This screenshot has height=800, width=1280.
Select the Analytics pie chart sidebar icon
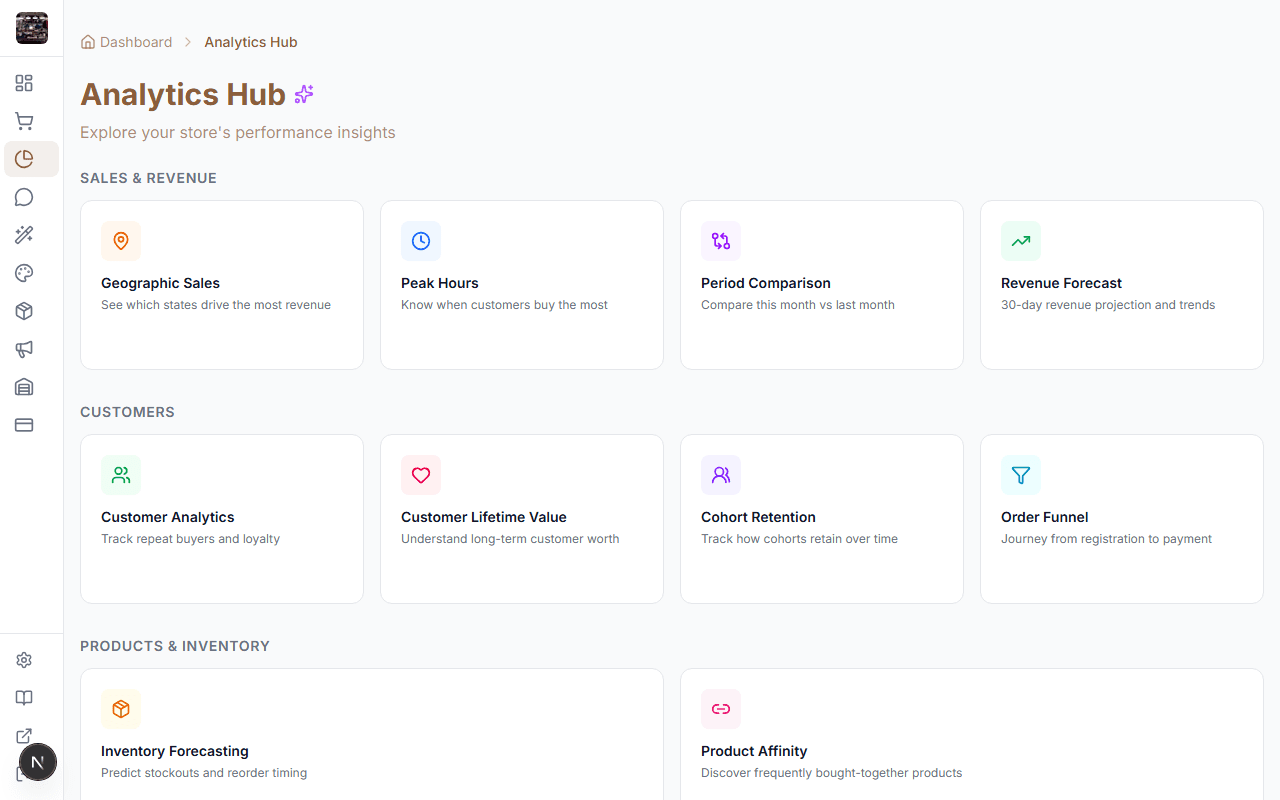click(x=24, y=158)
